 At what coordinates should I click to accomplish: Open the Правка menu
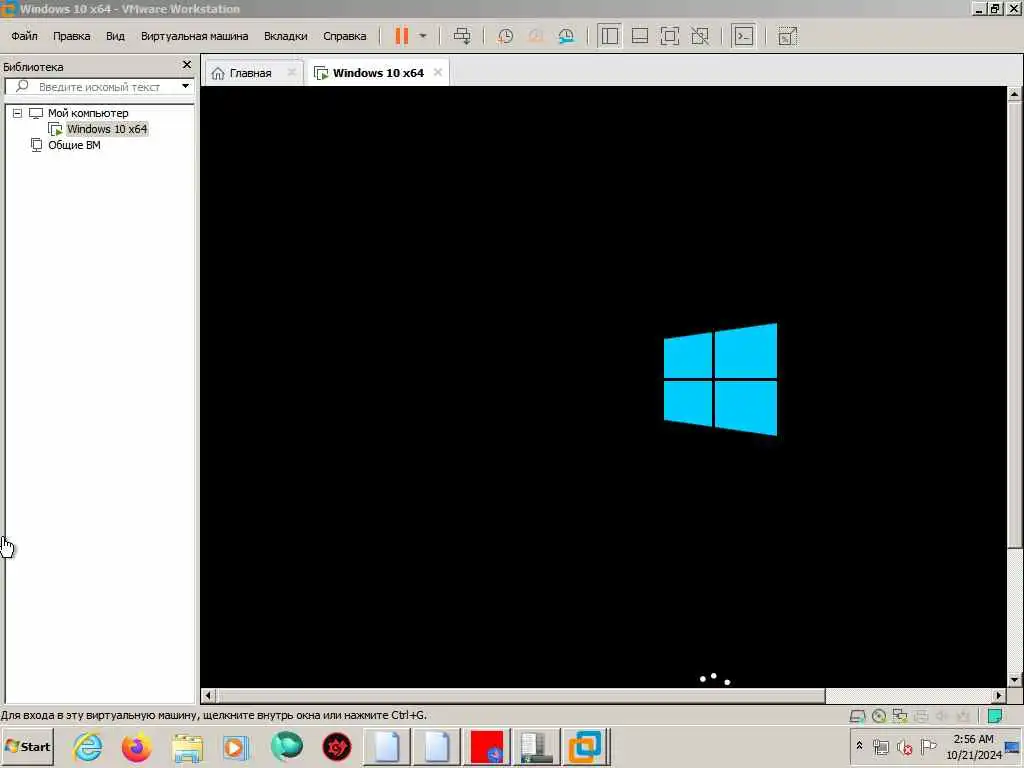pos(72,36)
